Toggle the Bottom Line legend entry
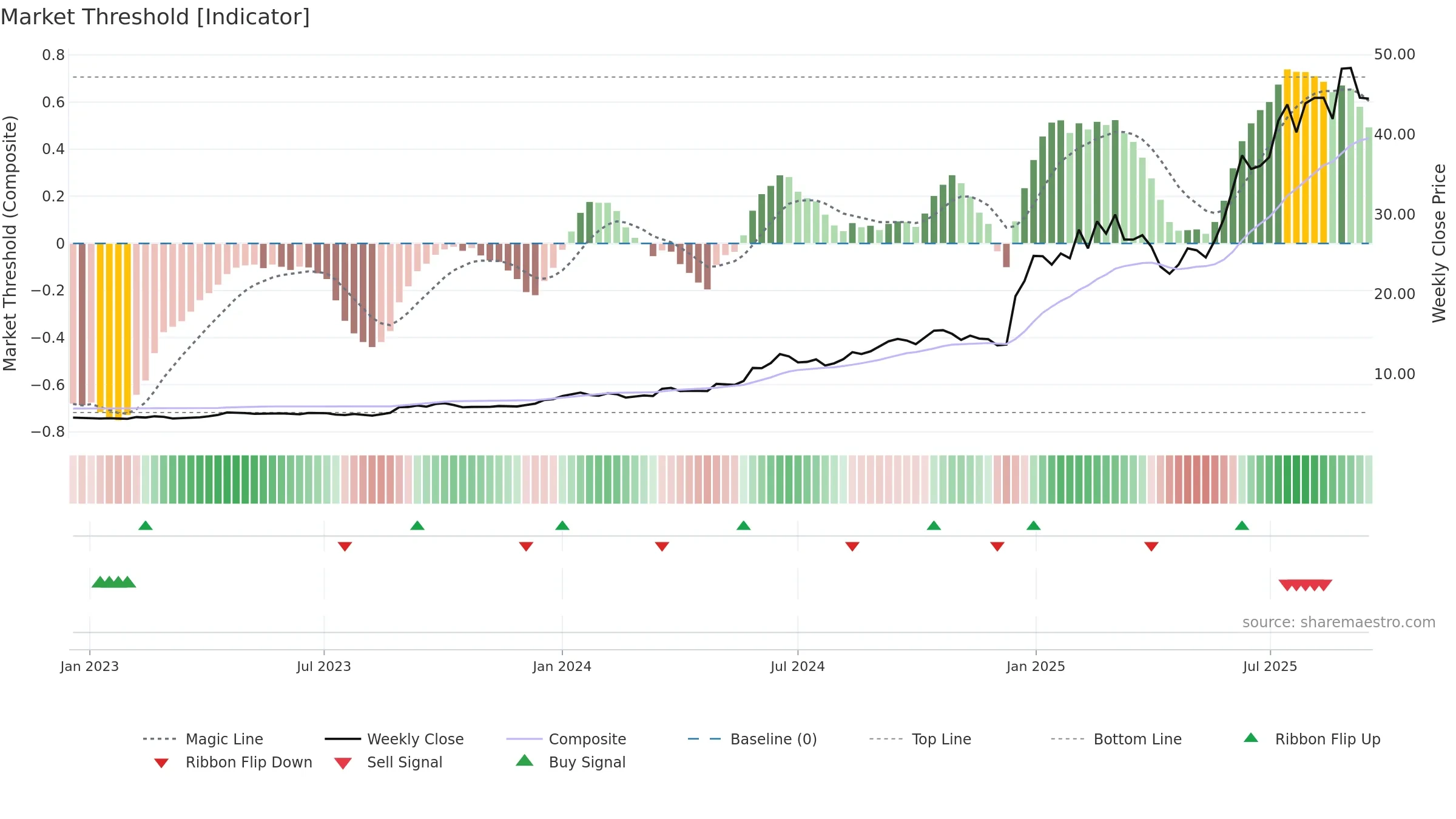Image resolution: width=1456 pixels, height=819 pixels. 1116,739
